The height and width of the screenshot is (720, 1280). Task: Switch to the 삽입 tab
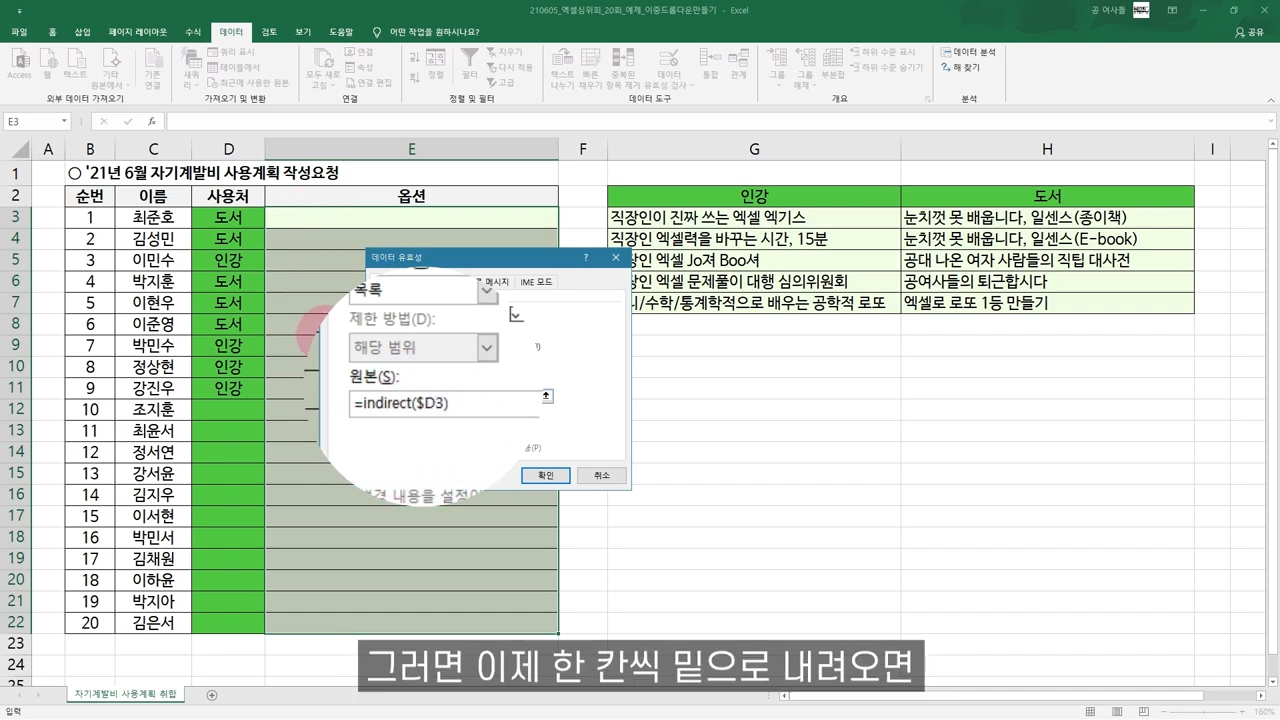point(82,32)
